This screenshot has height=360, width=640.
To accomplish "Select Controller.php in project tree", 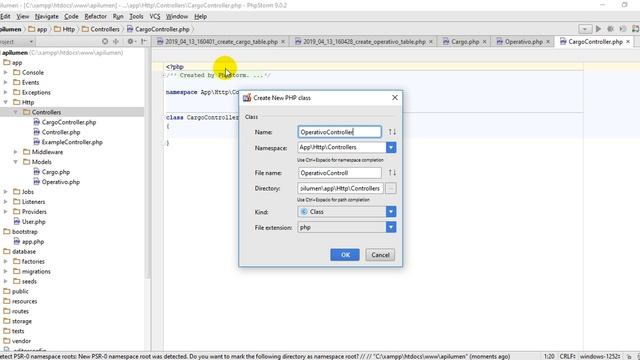I will (57, 132).
